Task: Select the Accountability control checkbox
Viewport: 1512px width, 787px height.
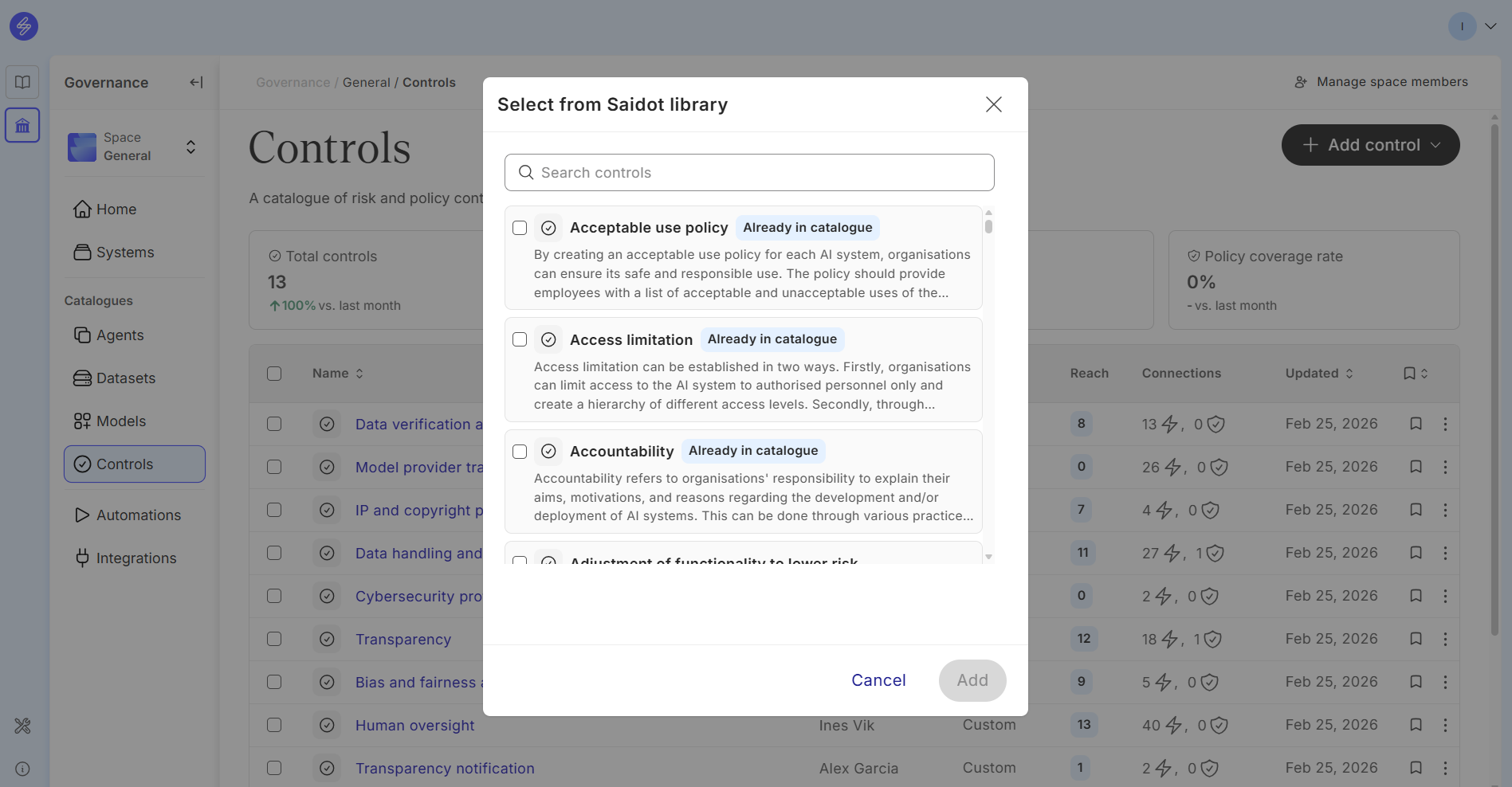Action: point(520,452)
